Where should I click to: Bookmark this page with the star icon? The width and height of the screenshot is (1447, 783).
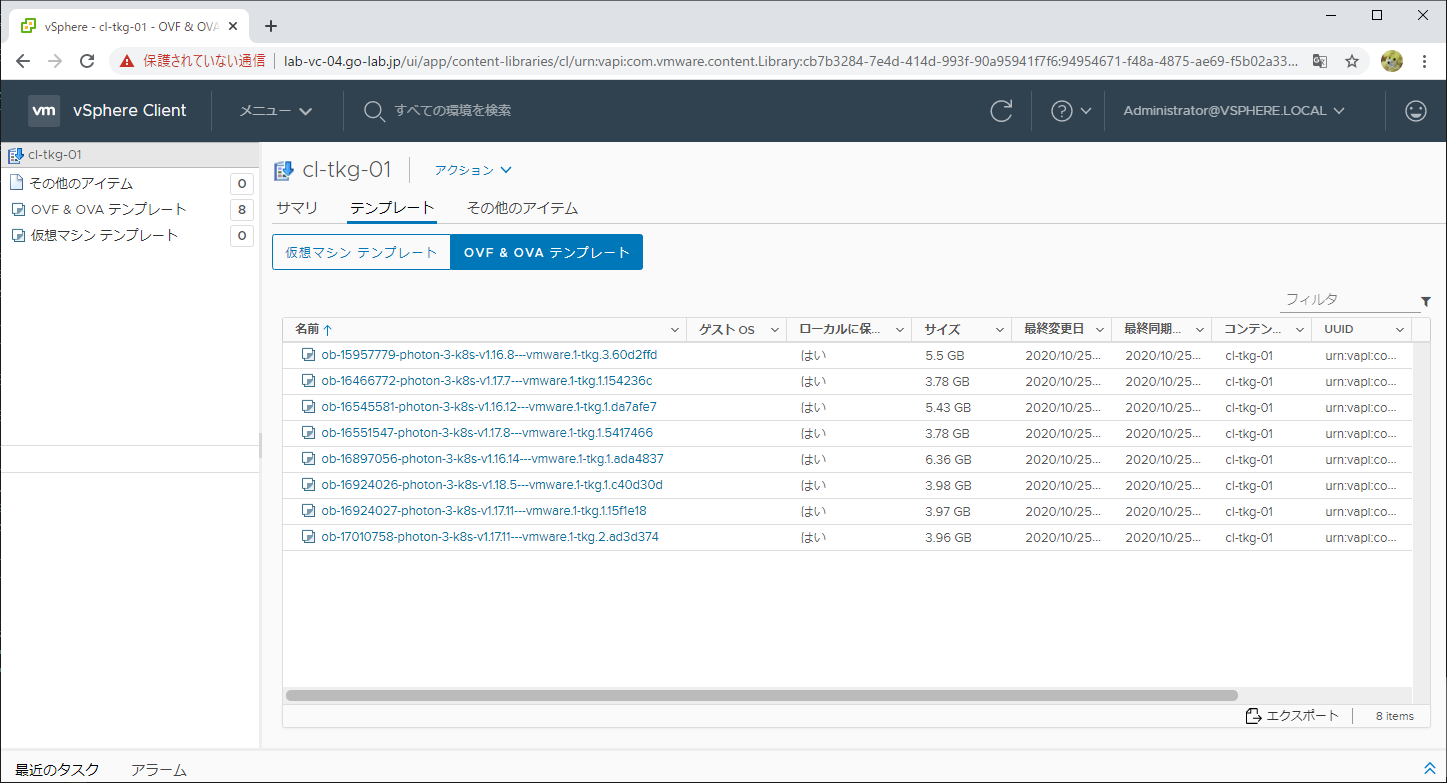click(x=1352, y=61)
